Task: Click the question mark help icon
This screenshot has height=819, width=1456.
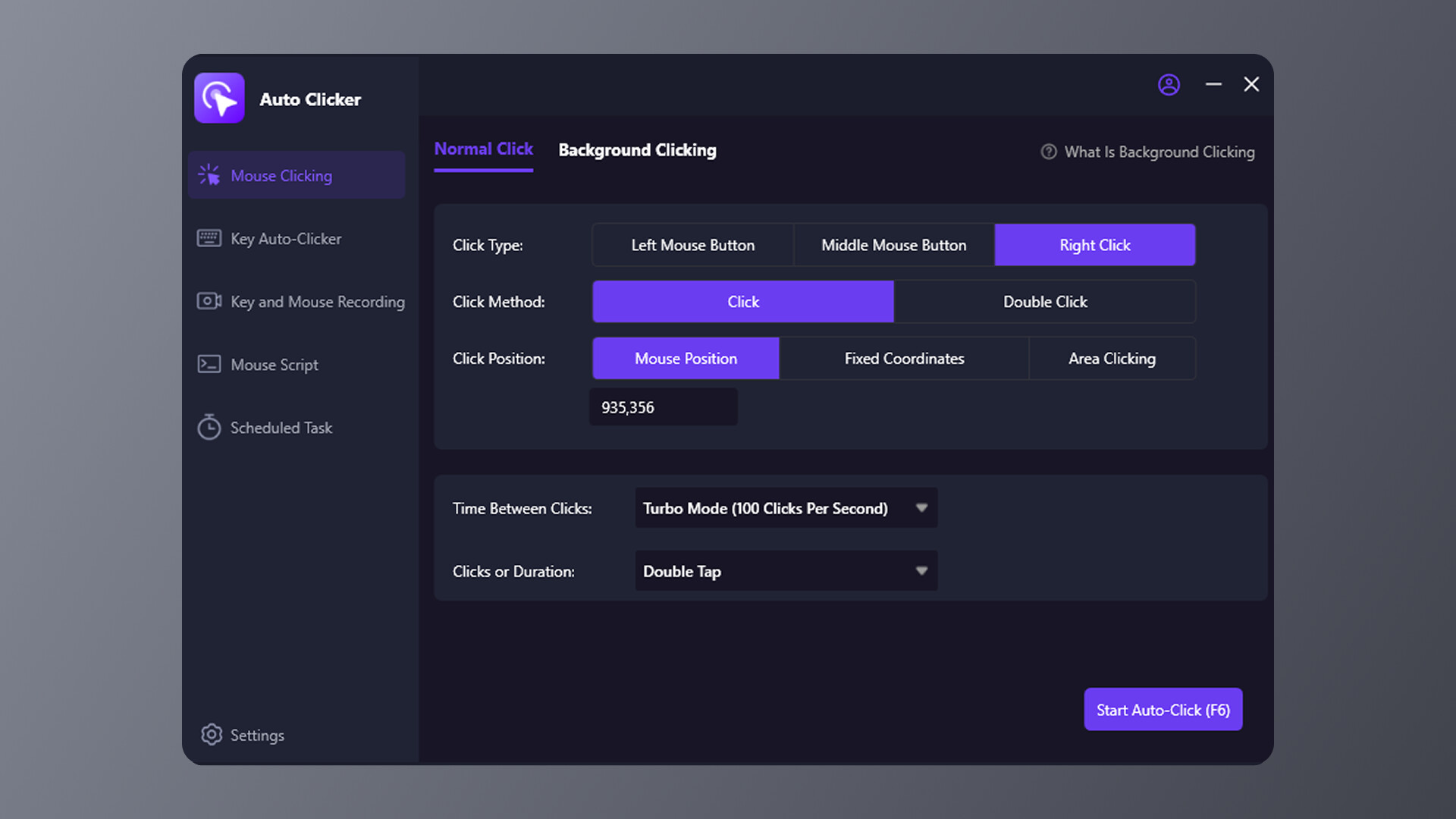Action: click(1048, 152)
